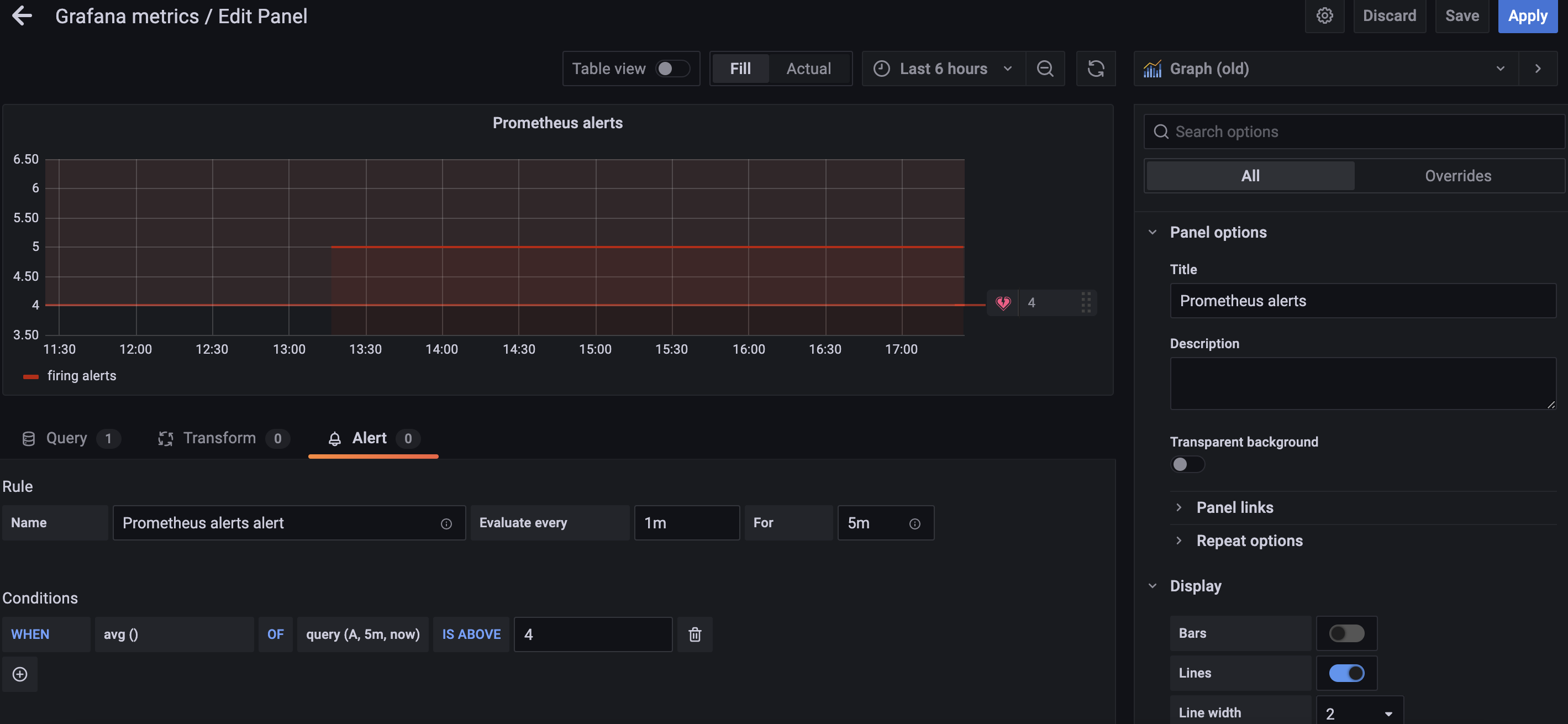Screen dimensions: 1568x724
Task: Switch to the Query tab
Action: 67,438
